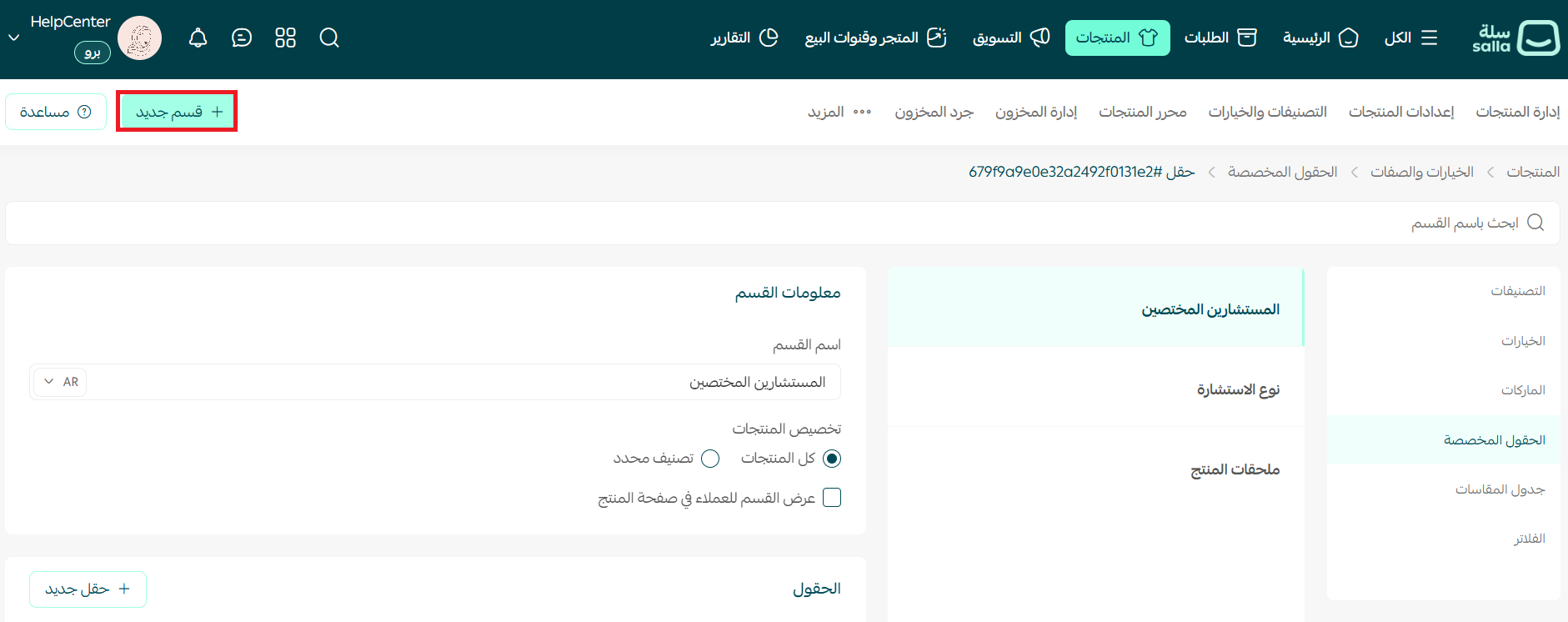
Task: Select the 'كل المنتجات' radio button
Action: click(831, 459)
